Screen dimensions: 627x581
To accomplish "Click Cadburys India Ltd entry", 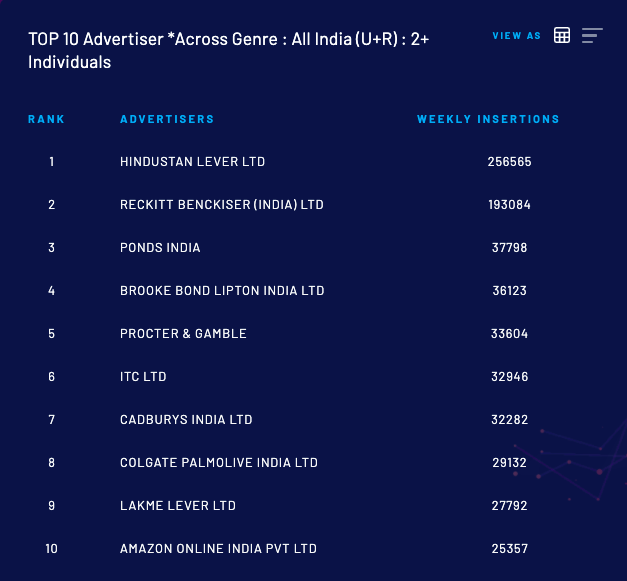I will pyautogui.click(x=186, y=420).
